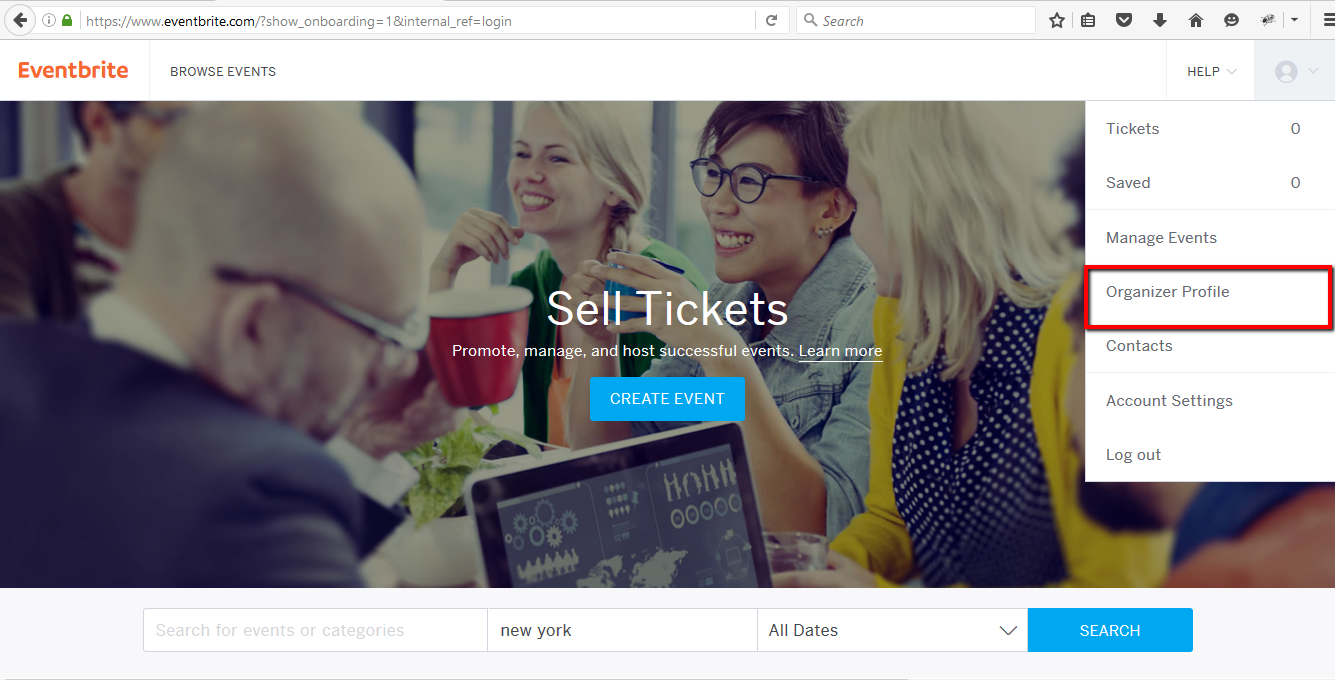Select Log out in the menu
1335x680 pixels.
point(1133,455)
